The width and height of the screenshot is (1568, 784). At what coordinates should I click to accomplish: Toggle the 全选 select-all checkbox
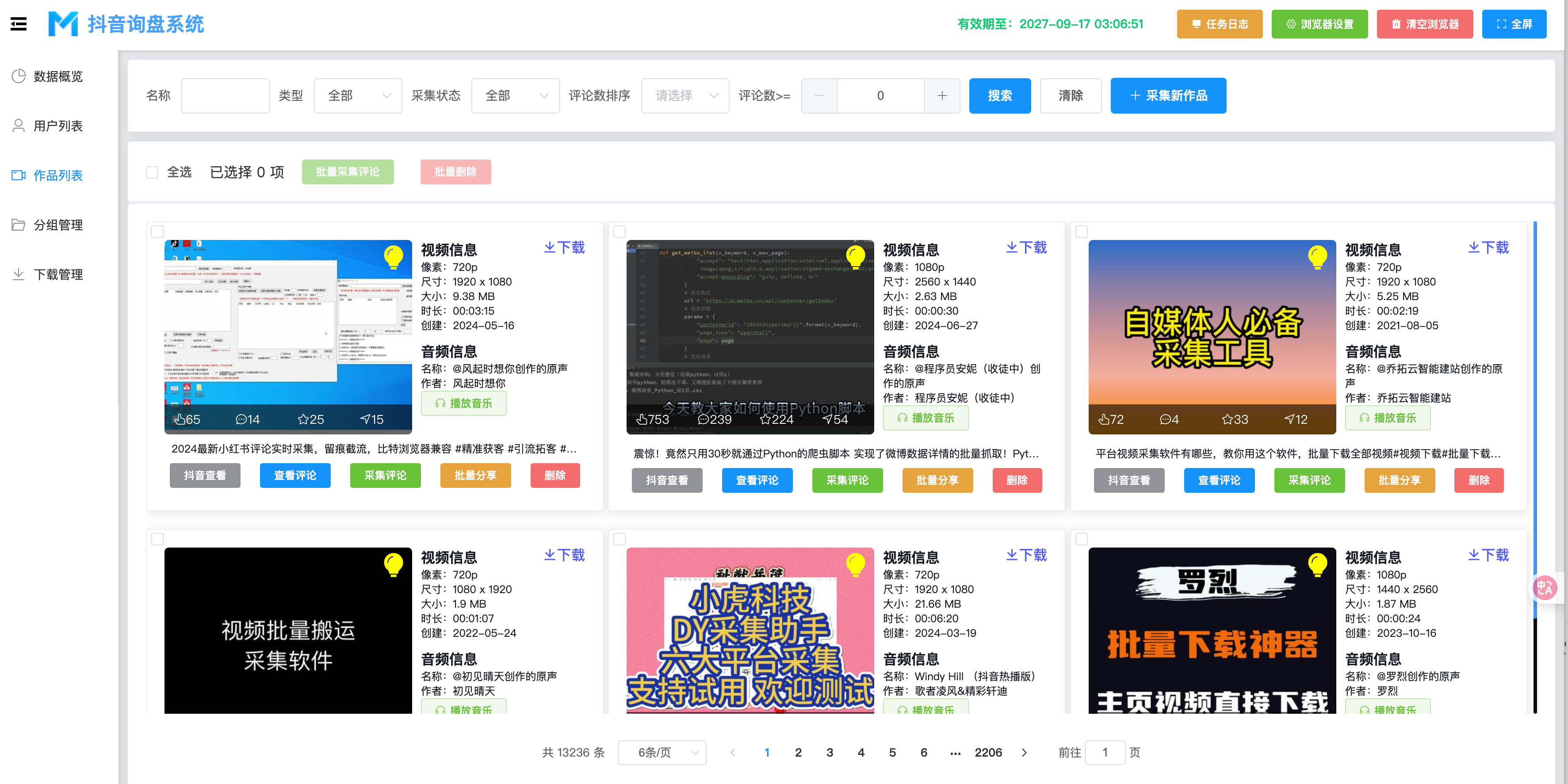152,172
